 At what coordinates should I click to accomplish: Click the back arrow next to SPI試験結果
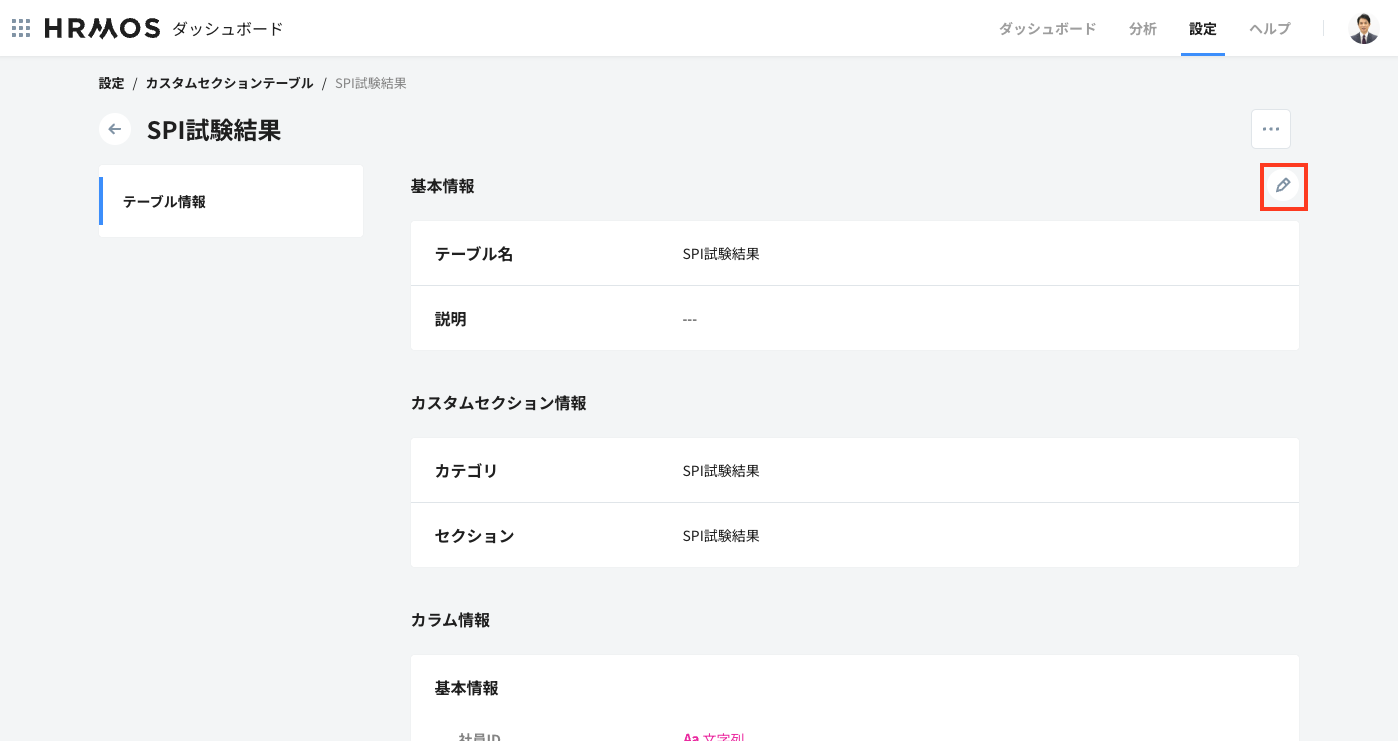point(114,129)
